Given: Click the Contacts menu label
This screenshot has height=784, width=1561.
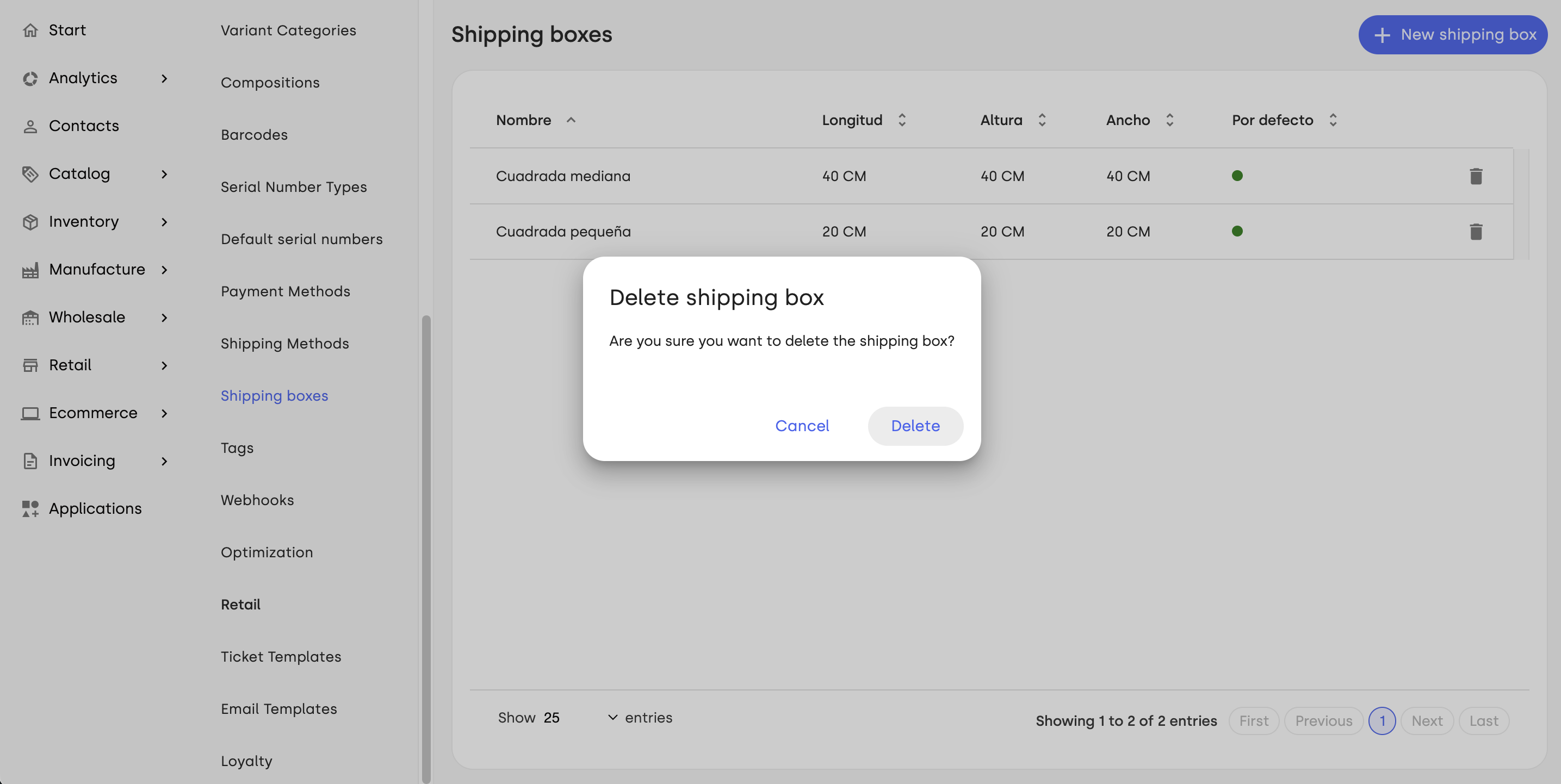Looking at the screenshot, I should pyautogui.click(x=84, y=126).
